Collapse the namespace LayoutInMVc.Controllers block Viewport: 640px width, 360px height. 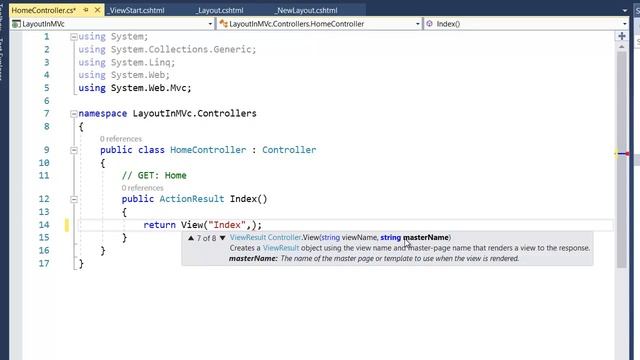point(73,114)
